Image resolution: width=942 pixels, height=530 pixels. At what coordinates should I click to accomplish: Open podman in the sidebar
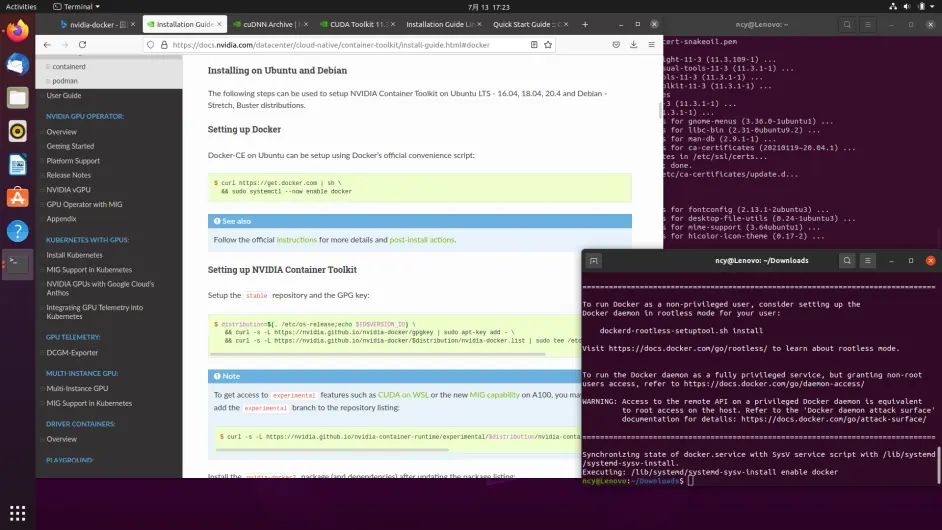coord(65,81)
